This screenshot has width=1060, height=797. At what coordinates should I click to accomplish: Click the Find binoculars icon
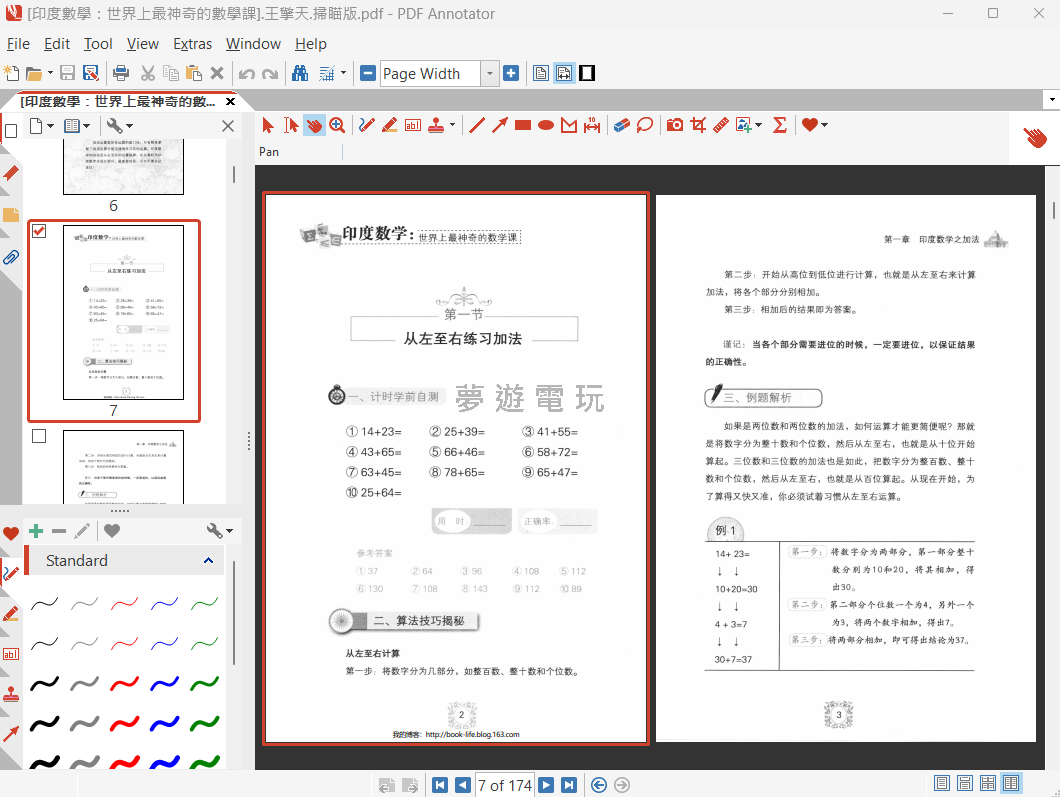click(299, 73)
